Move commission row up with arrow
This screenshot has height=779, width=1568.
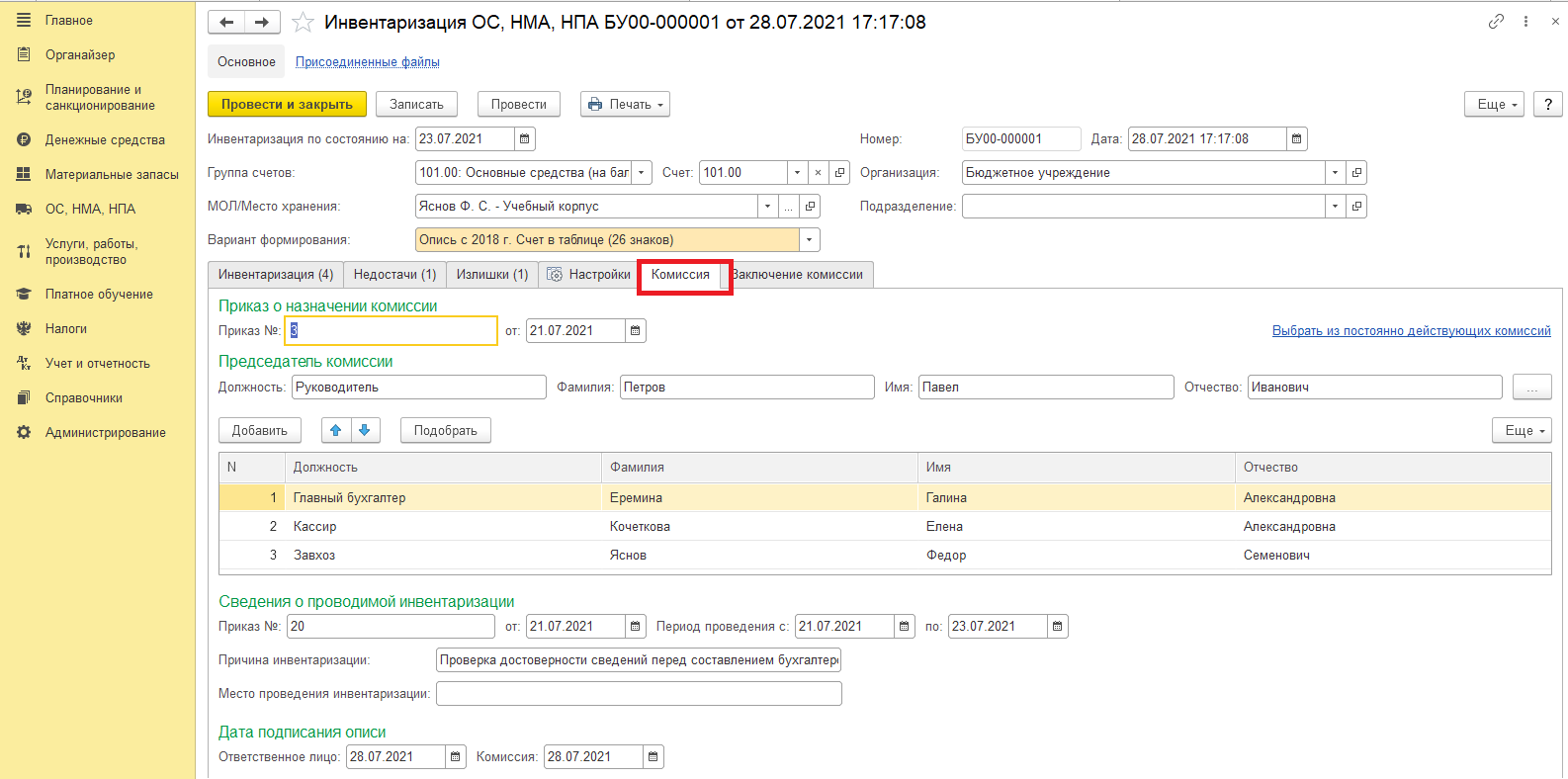tap(336, 430)
